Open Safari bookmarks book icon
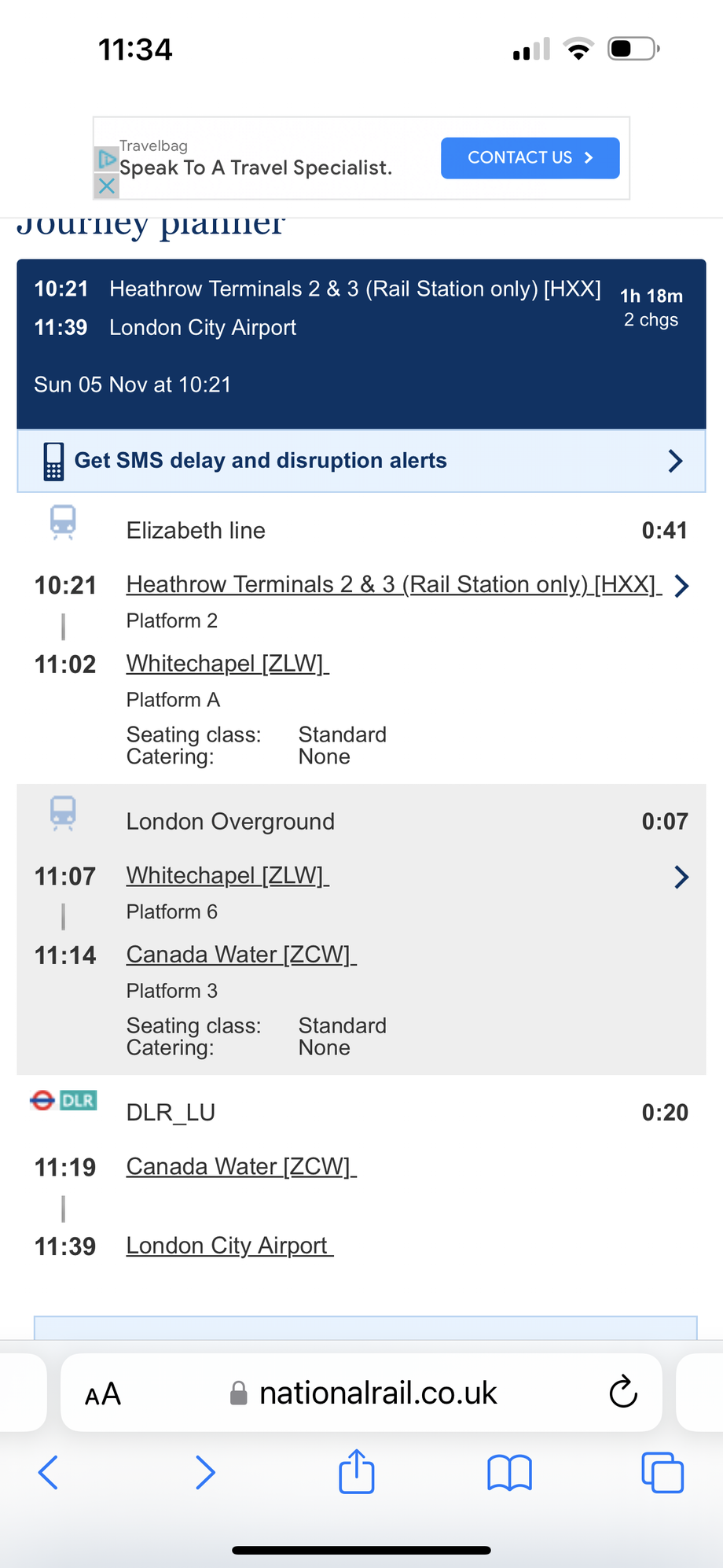Screen dimensions: 723x1568 click(x=510, y=1472)
